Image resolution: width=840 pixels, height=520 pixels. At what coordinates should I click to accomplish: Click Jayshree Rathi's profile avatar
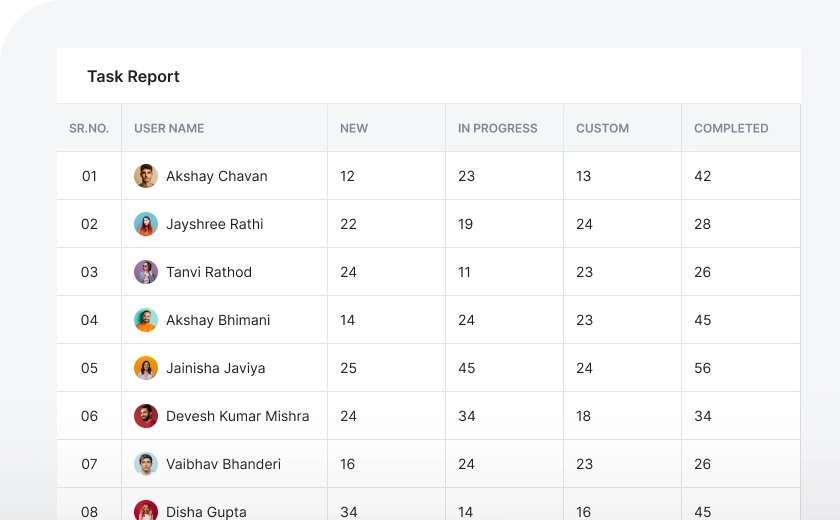tap(146, 224)
